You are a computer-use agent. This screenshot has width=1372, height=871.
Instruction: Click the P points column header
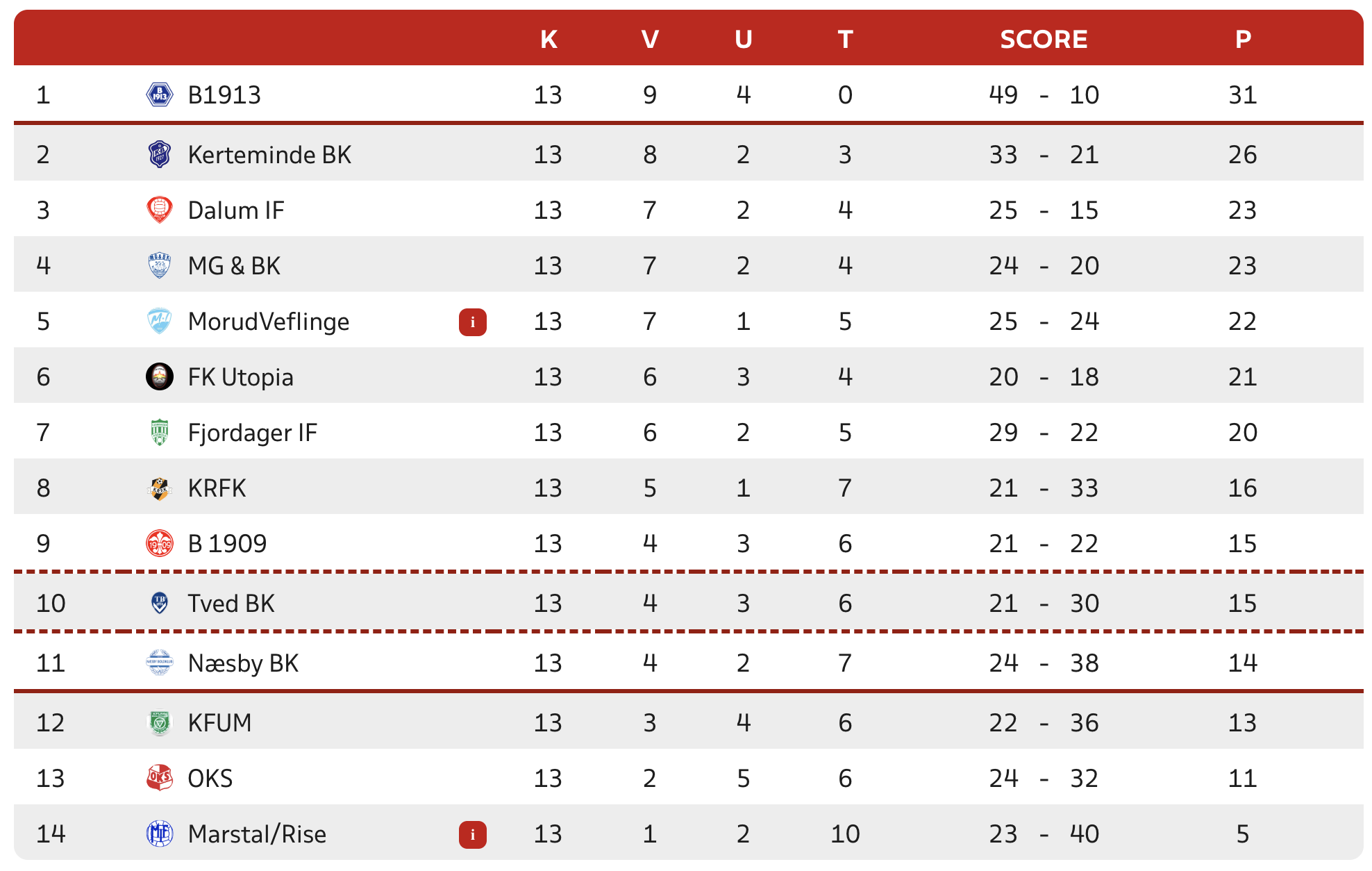click(x=1243, y=39)
